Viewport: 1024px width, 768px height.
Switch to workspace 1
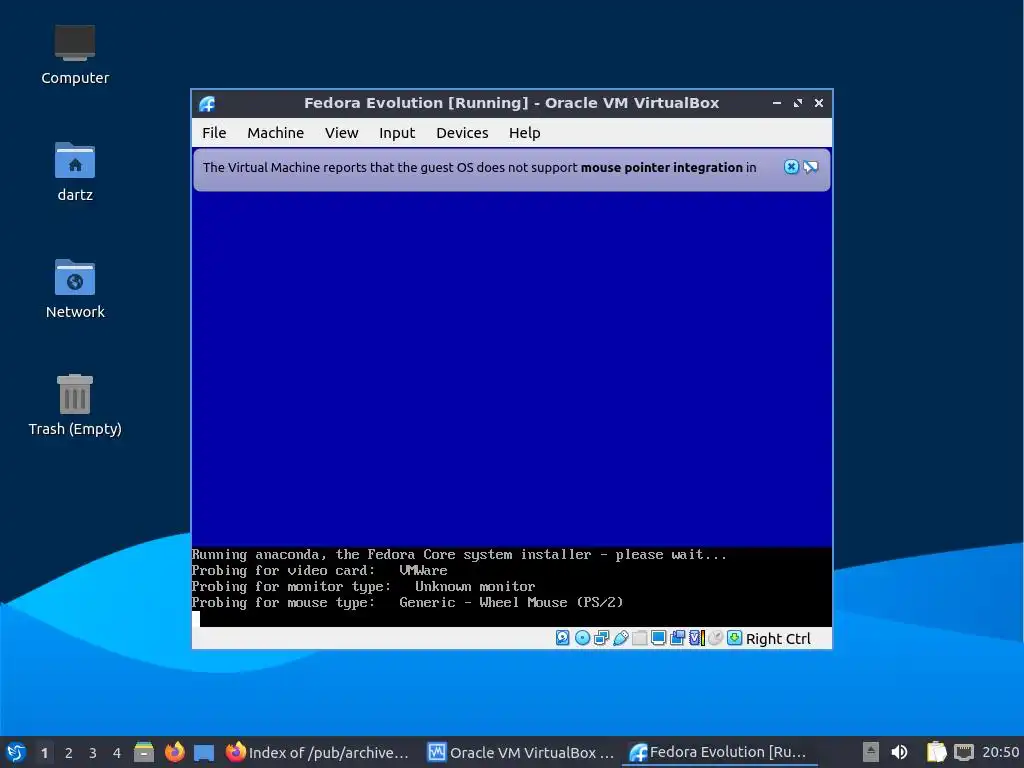click(44, 752)
